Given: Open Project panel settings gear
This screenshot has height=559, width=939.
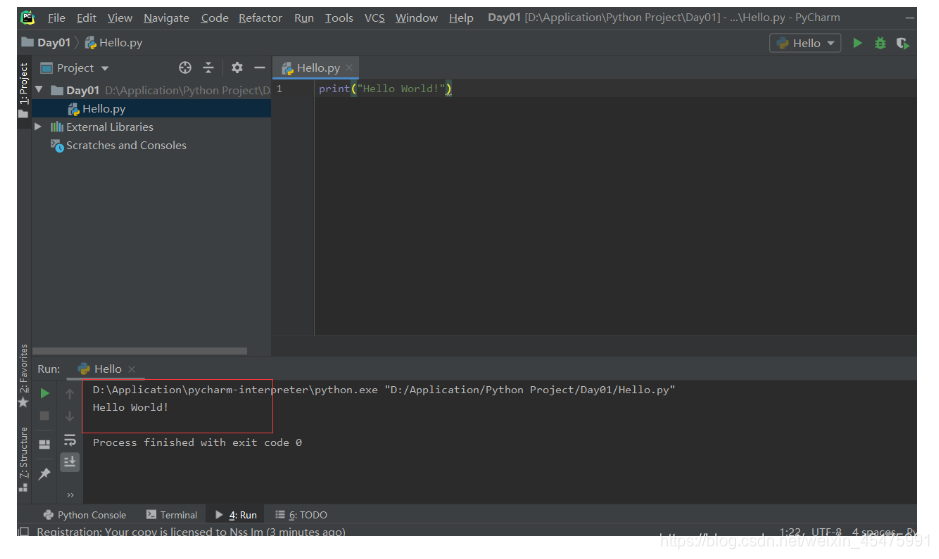Looking at the screenshot, I should point(237,68).
